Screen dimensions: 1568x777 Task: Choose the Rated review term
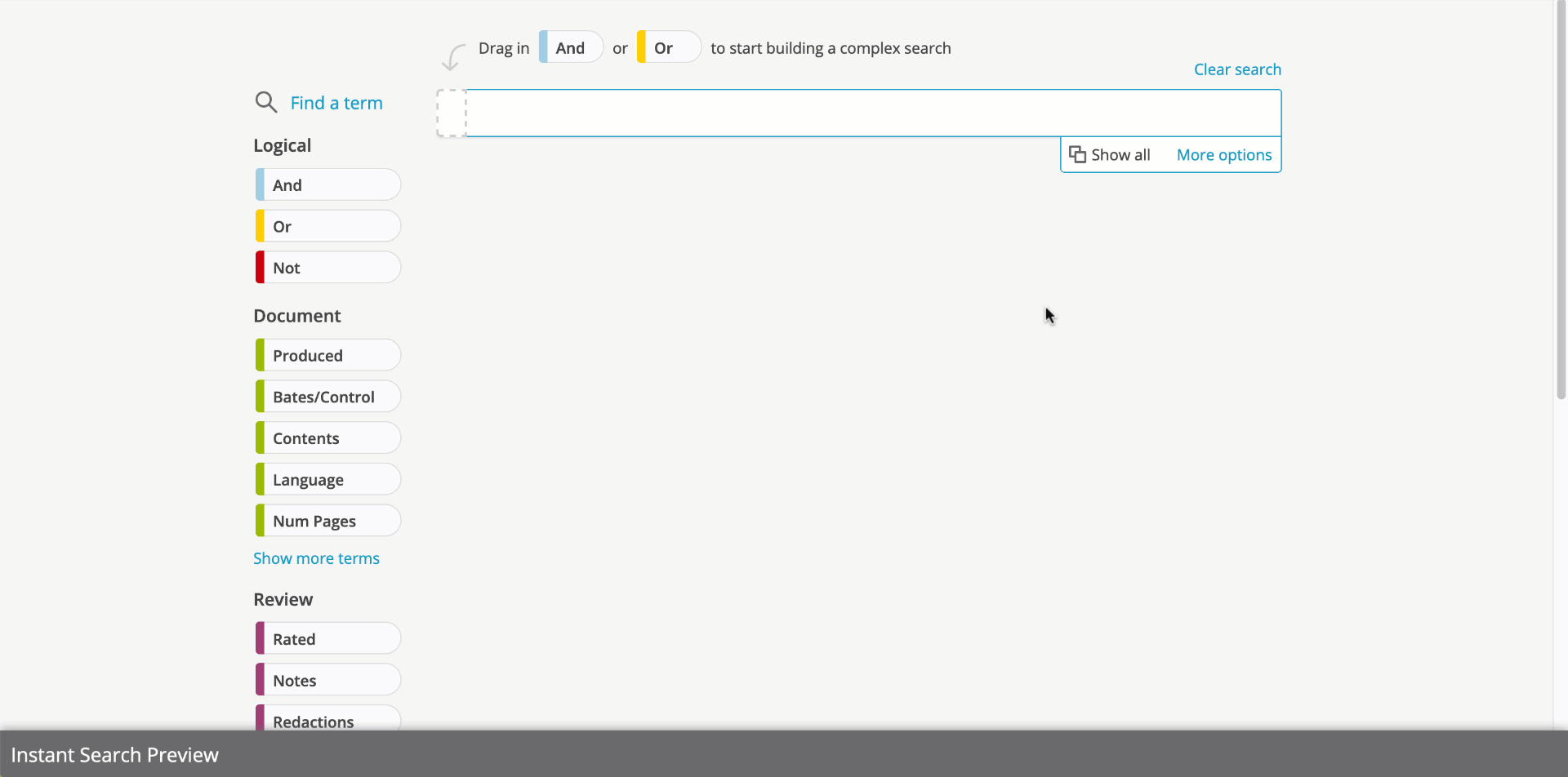pyautogui.click(x=328, y=638)
